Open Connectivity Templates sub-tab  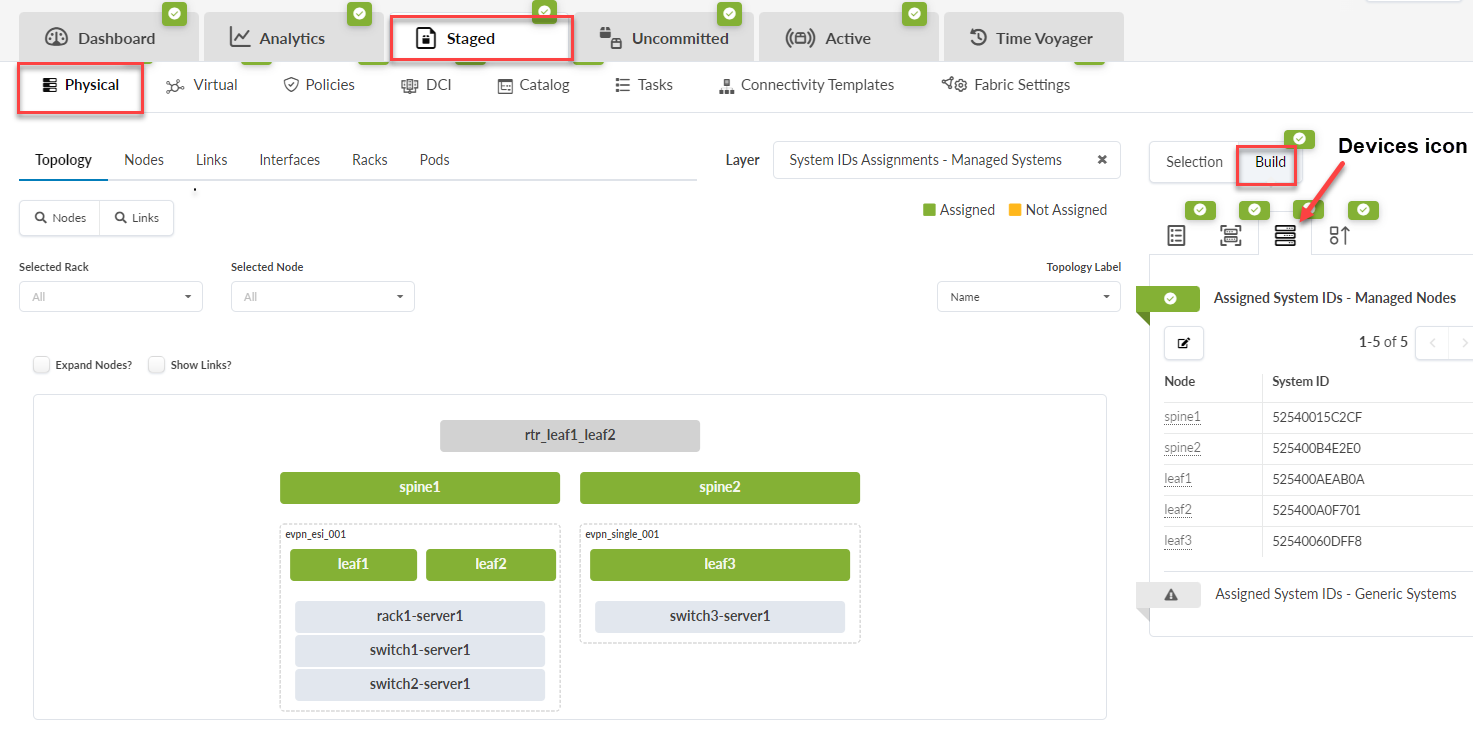pos(806,85)
